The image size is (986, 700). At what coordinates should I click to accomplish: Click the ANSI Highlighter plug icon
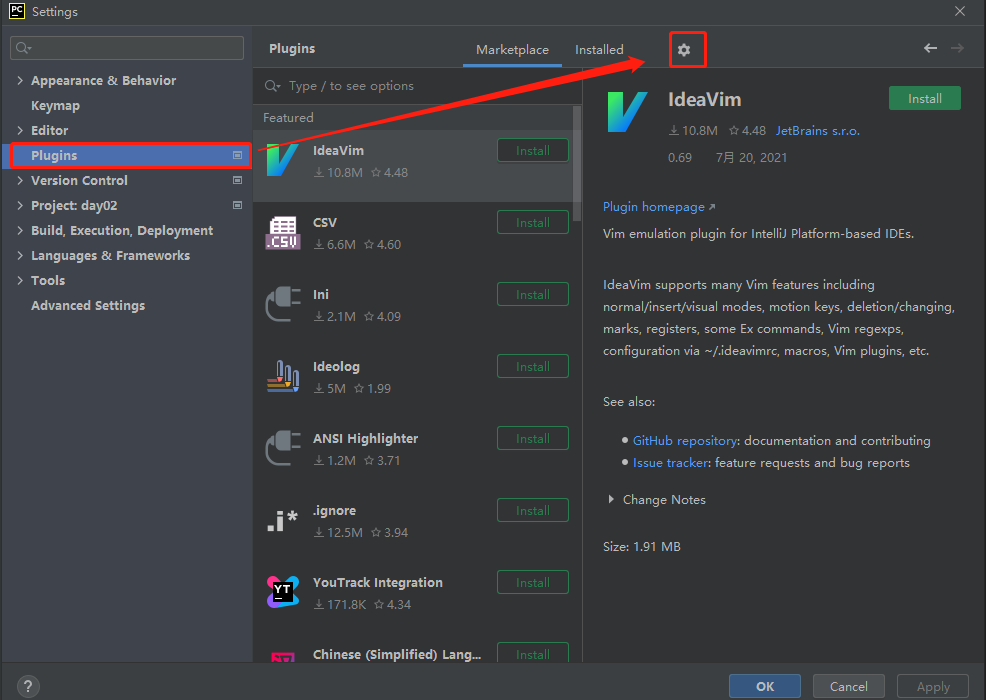282,448
